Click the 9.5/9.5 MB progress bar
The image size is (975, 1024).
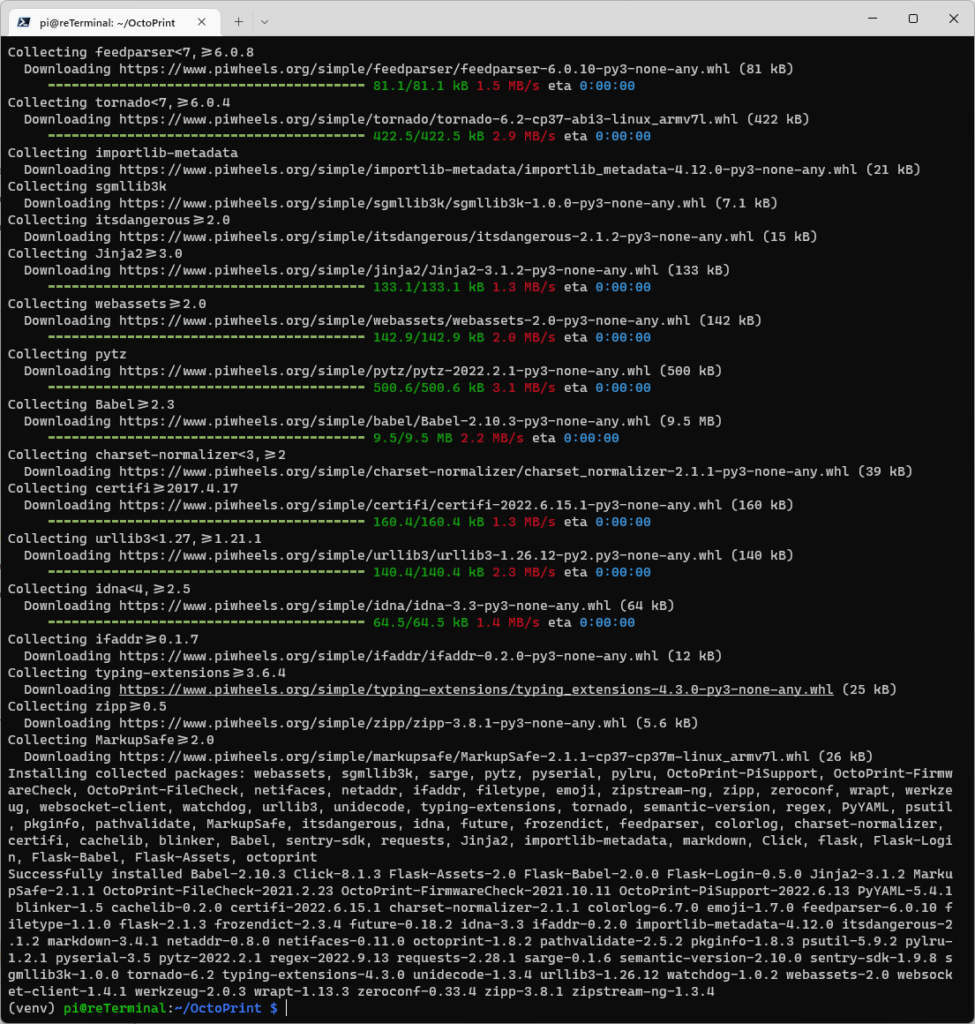206,438
